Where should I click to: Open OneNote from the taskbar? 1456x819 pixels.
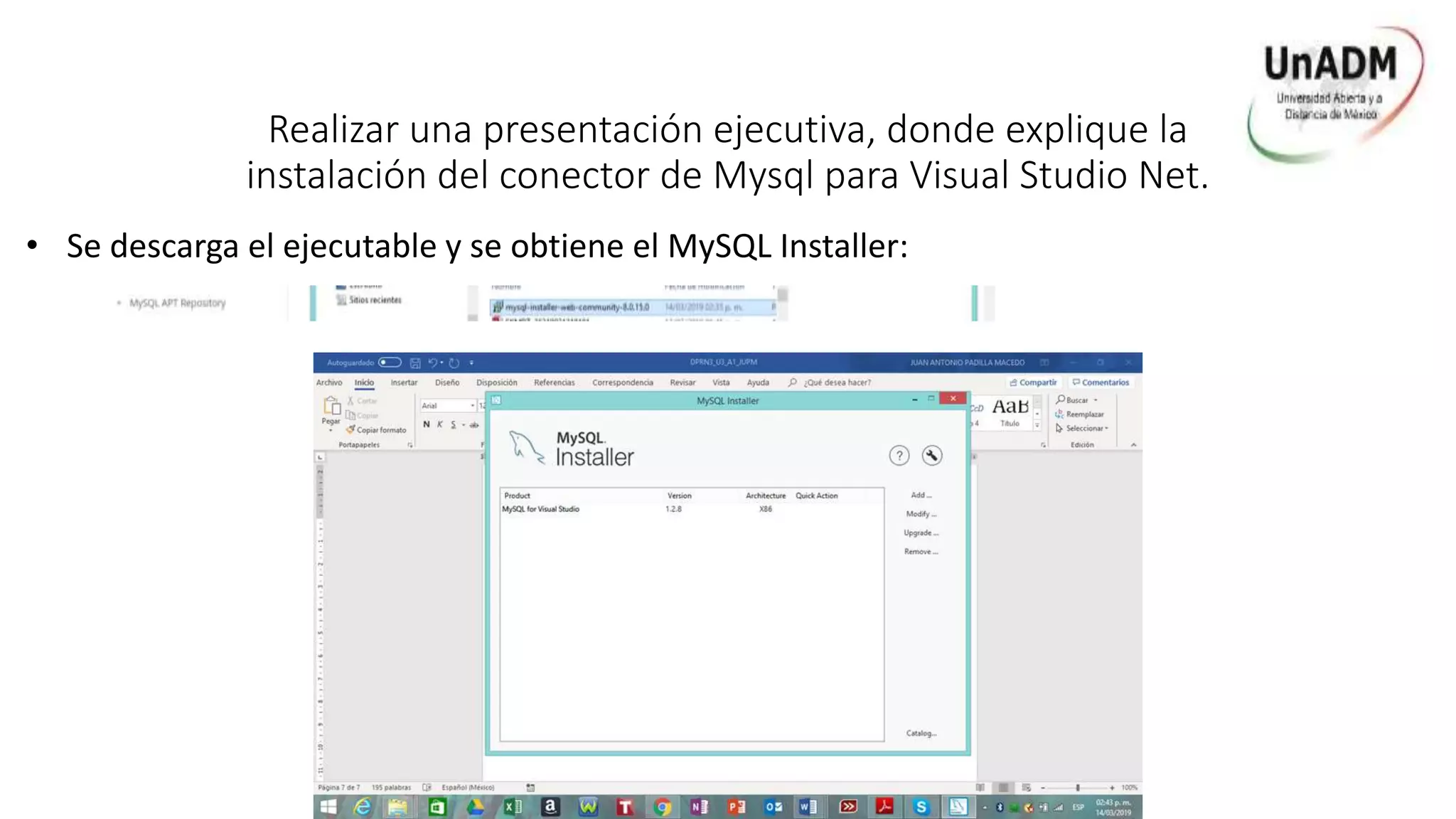pos(700,807)
